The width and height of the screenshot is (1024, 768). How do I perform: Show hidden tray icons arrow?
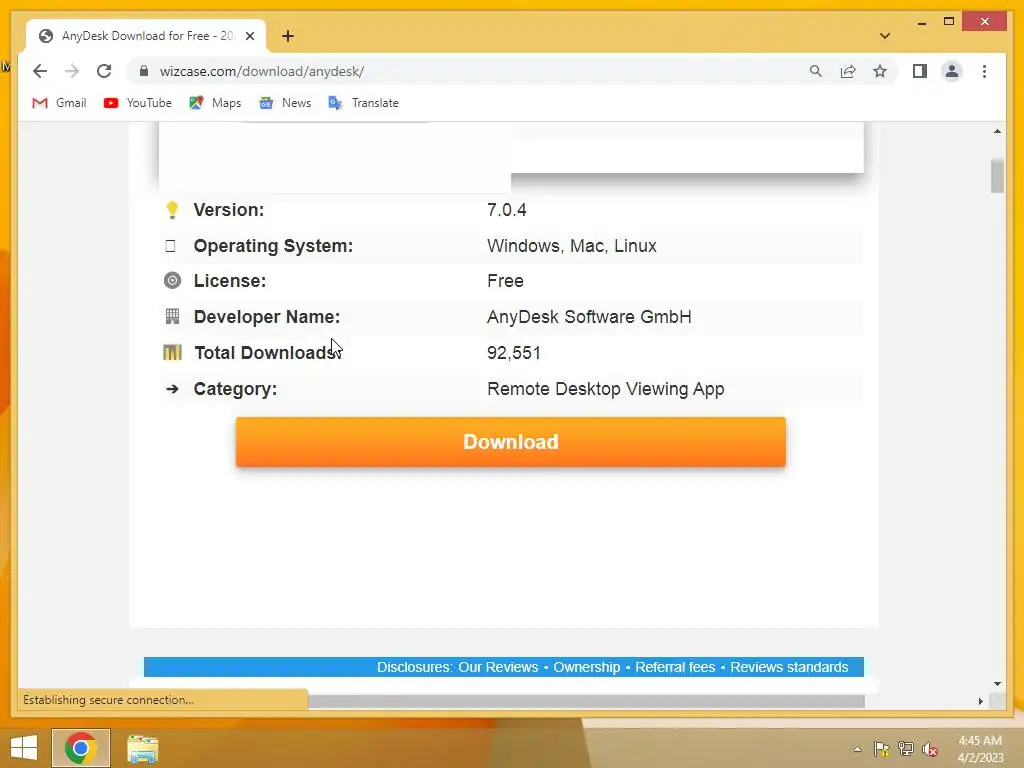coord(857,749)
